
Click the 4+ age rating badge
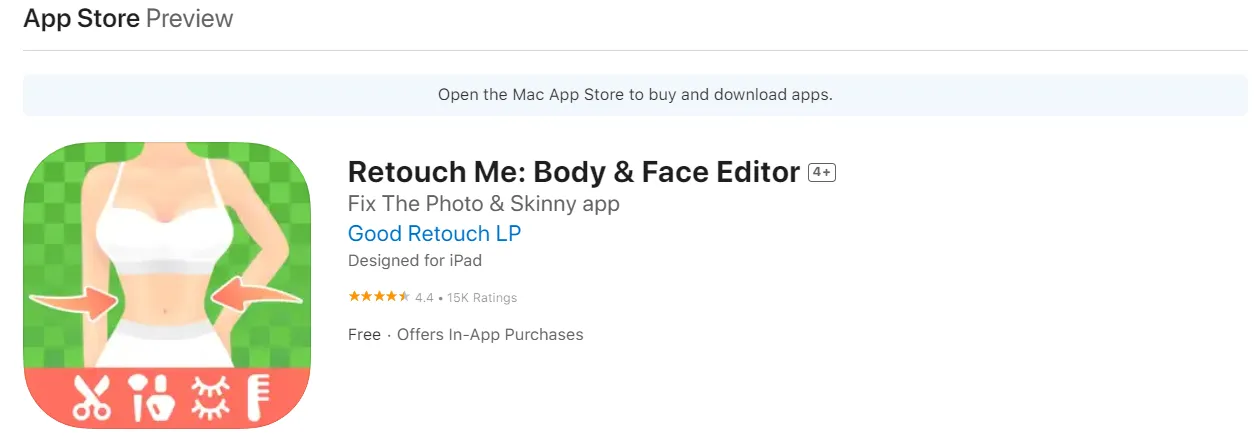click(822, 172)
